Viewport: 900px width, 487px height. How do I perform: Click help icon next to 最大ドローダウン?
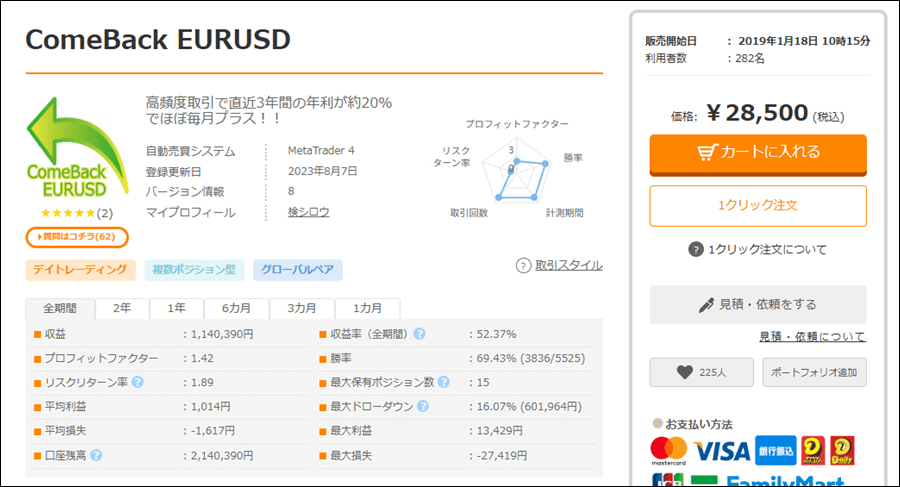coord(423,406)
